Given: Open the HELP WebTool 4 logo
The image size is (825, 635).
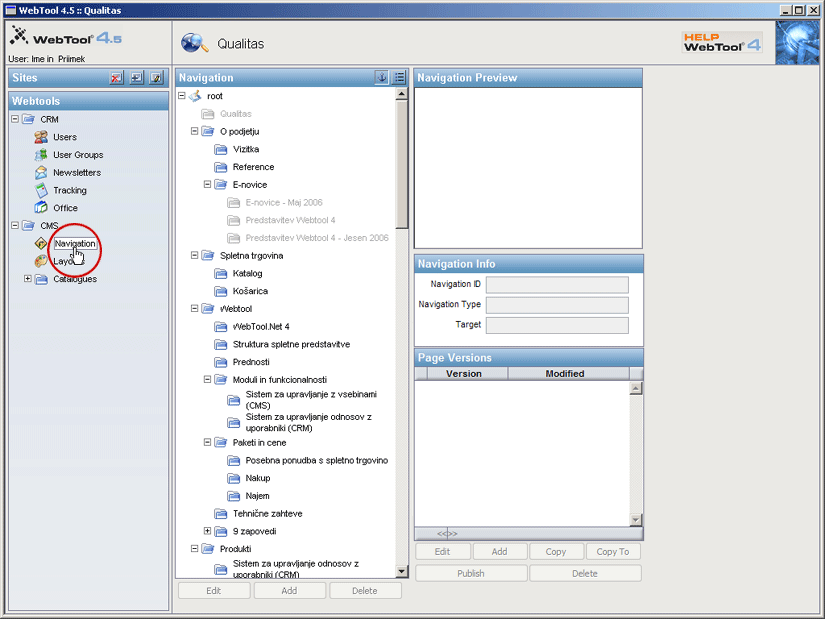Looking at the screenshot, I should 722,42.
